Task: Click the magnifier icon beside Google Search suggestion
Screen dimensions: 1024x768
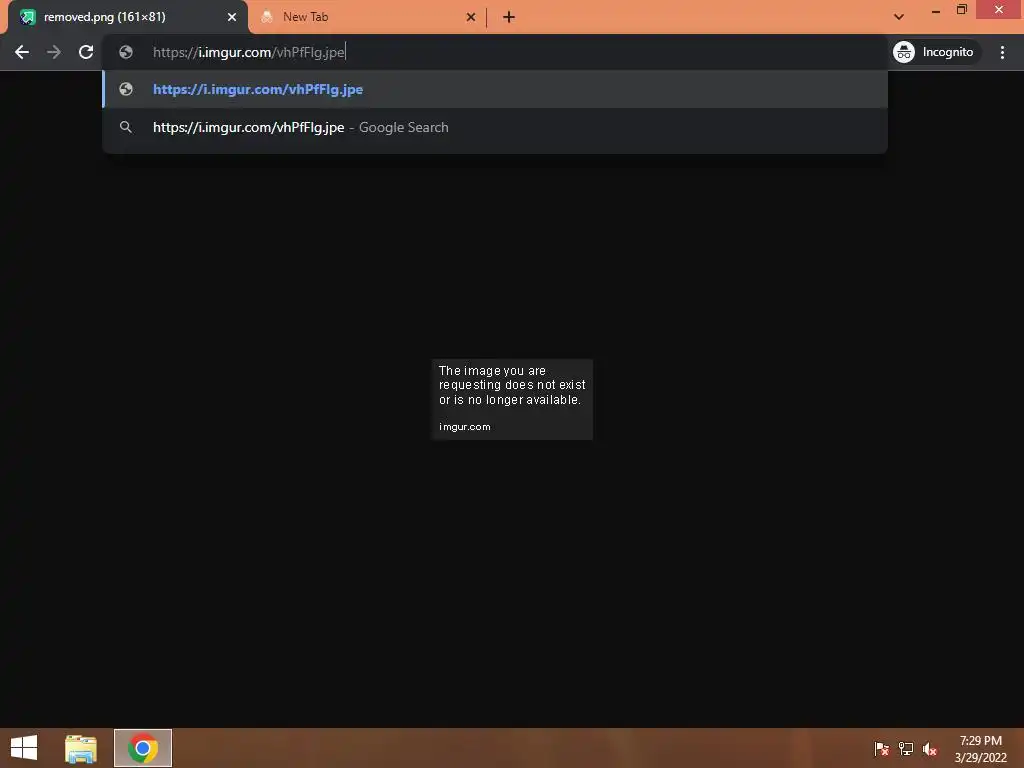Action: [x=126, y=127]
